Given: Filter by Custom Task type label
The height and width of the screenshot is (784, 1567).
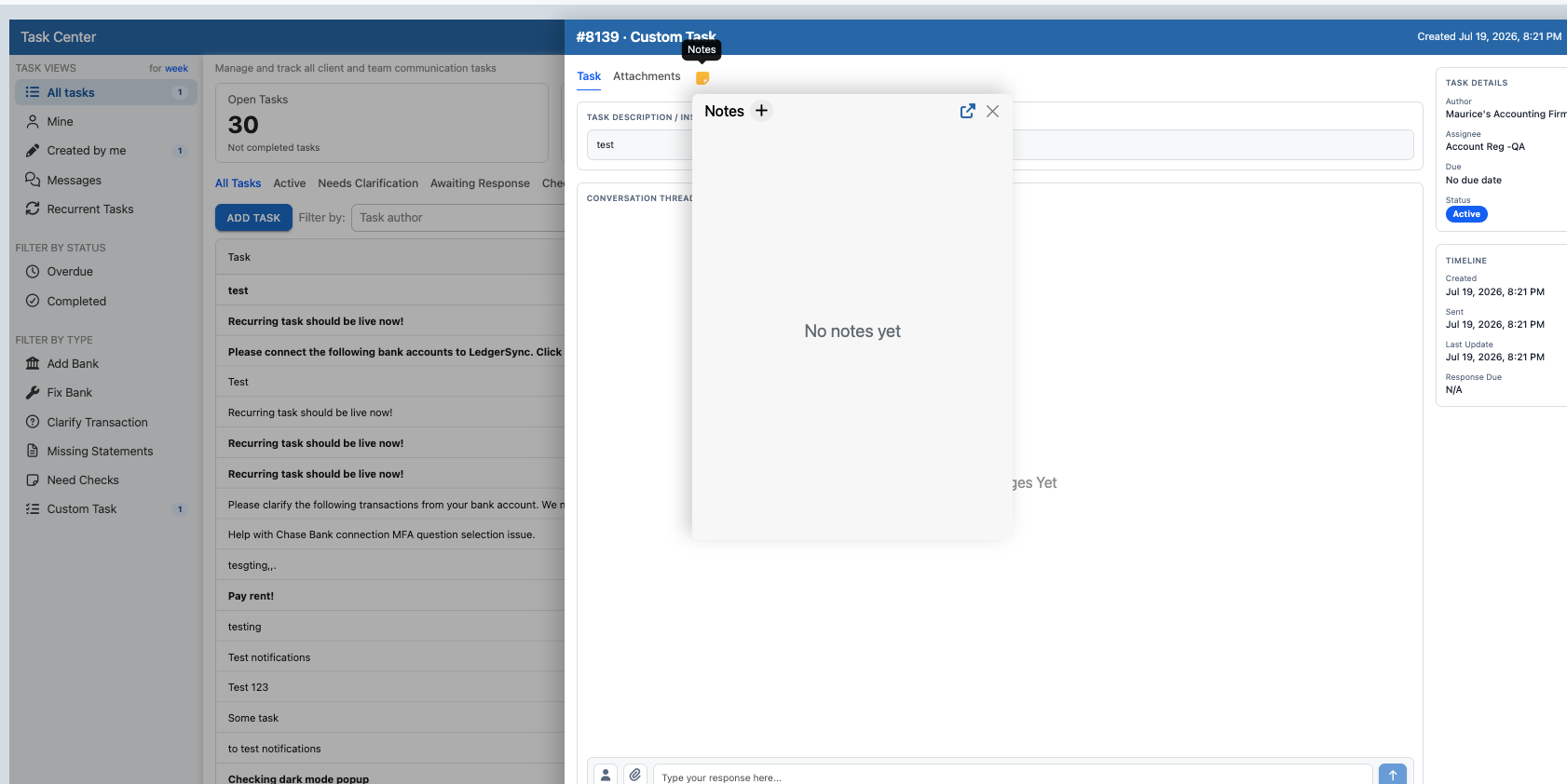Looking at the screenshot, I should point(82,508).
